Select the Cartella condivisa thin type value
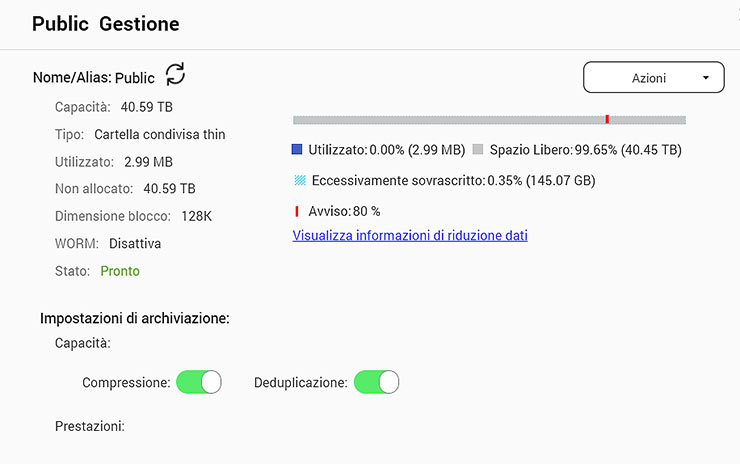This screenshot has width=740, height=464. click(x=160, y=134)
